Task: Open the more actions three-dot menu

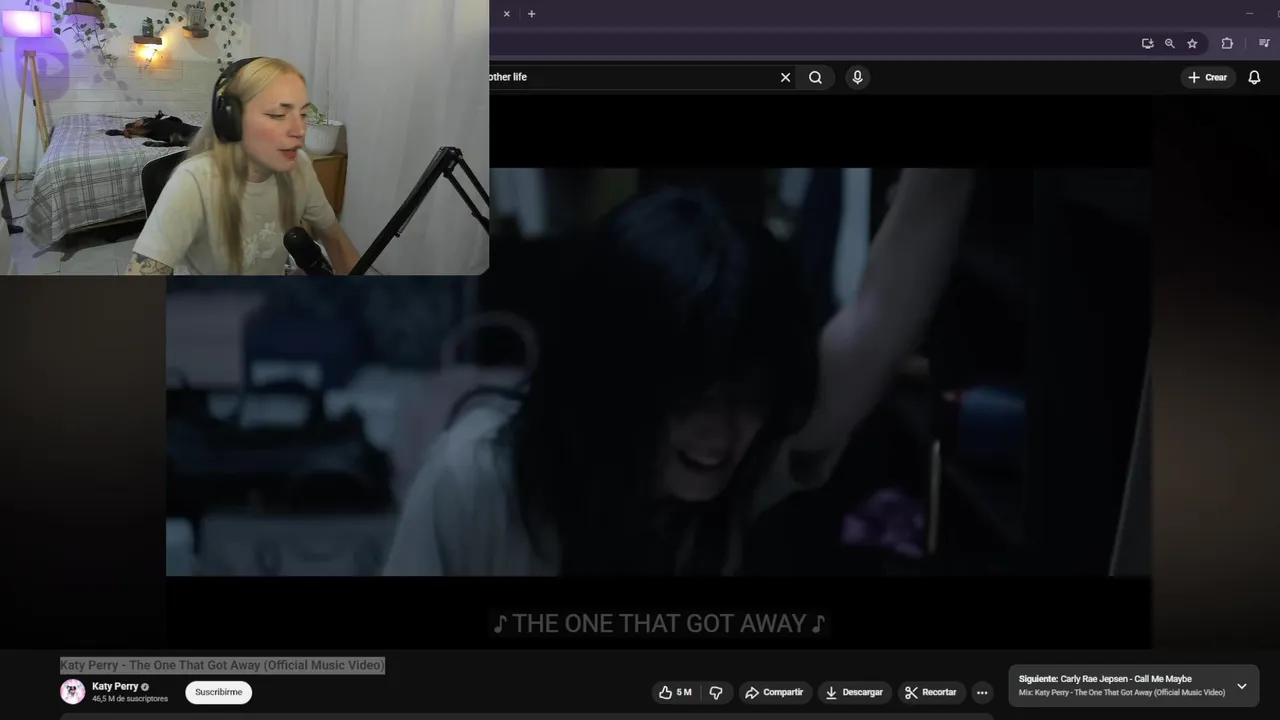Action: (982, 692)
